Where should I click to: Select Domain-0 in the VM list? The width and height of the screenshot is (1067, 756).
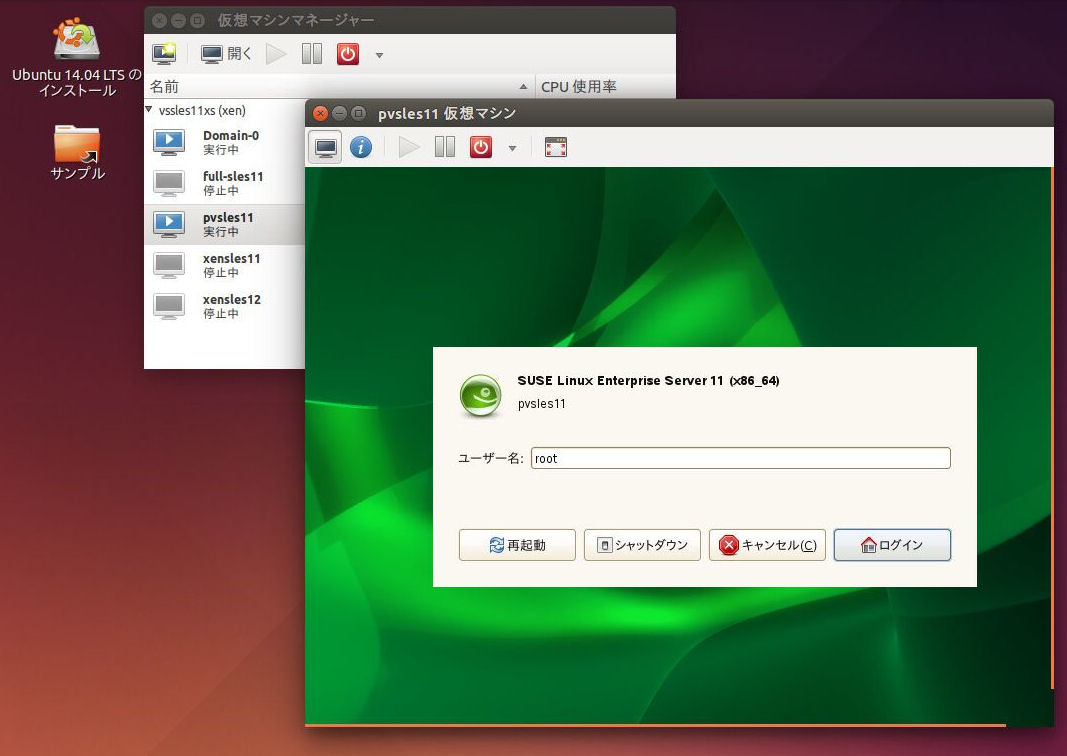coord(225,142)
